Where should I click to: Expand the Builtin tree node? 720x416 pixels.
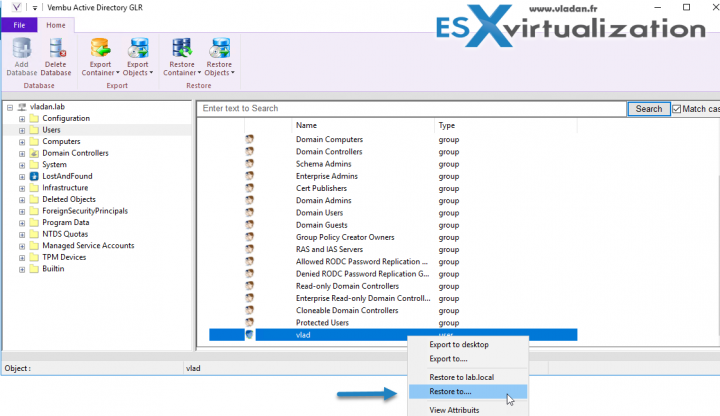pyautogui.click(x=22, y=270)
